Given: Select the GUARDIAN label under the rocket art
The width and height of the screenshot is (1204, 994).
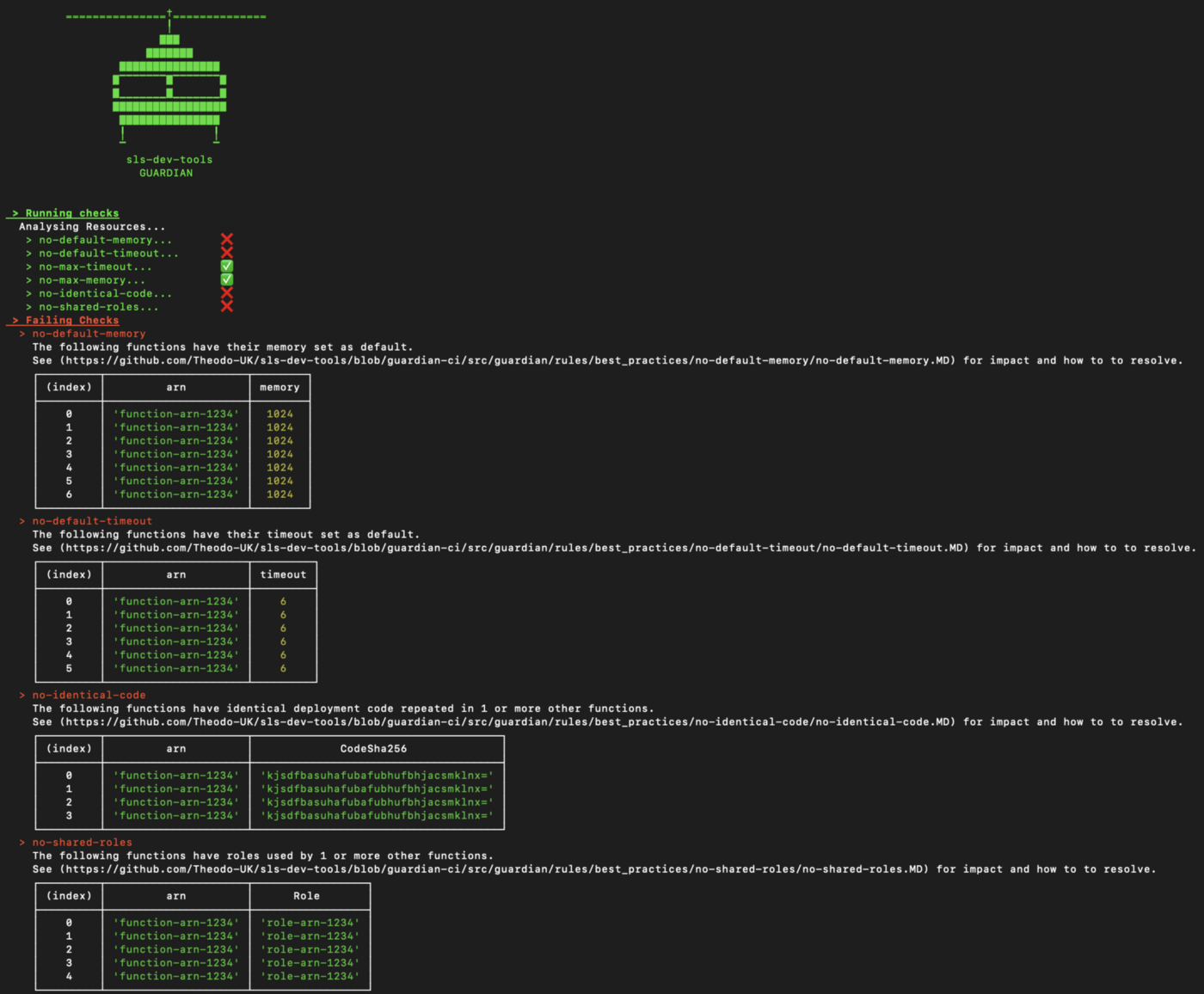Looking at the screenshot, I should pos(165,173).
